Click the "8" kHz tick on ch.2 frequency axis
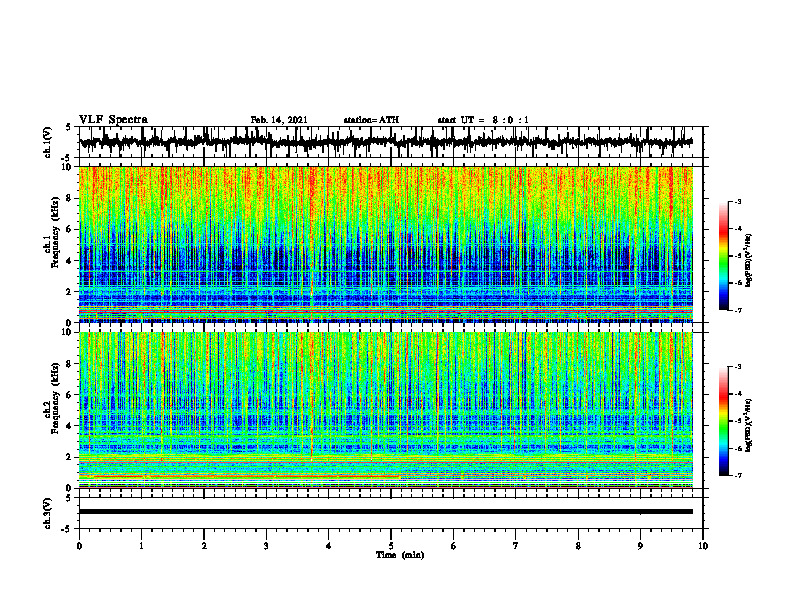The image size is (792, 612). point(69,364)
